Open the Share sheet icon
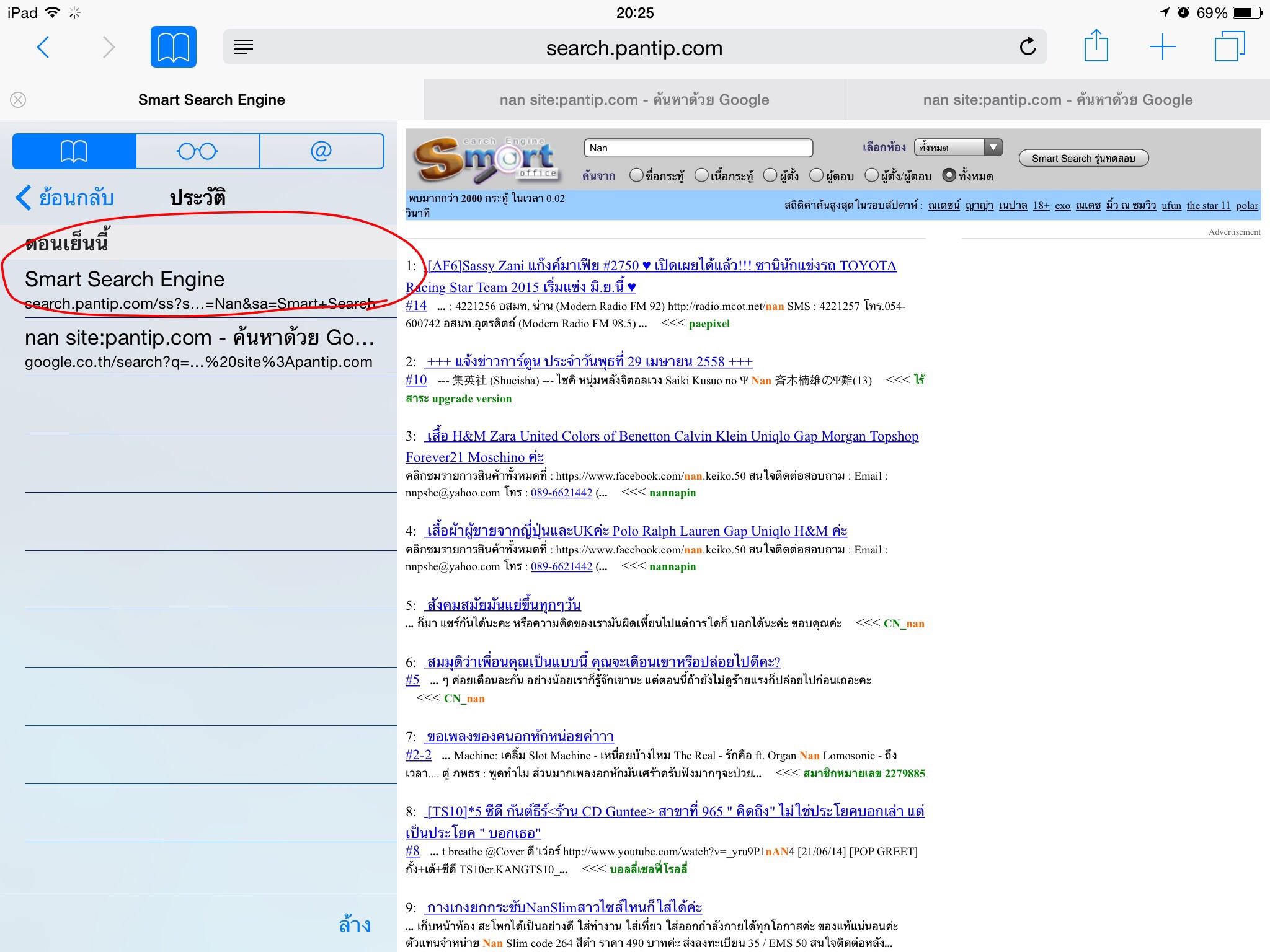This screenshot has width=1270, height=952. click(x=1096, y=46)
